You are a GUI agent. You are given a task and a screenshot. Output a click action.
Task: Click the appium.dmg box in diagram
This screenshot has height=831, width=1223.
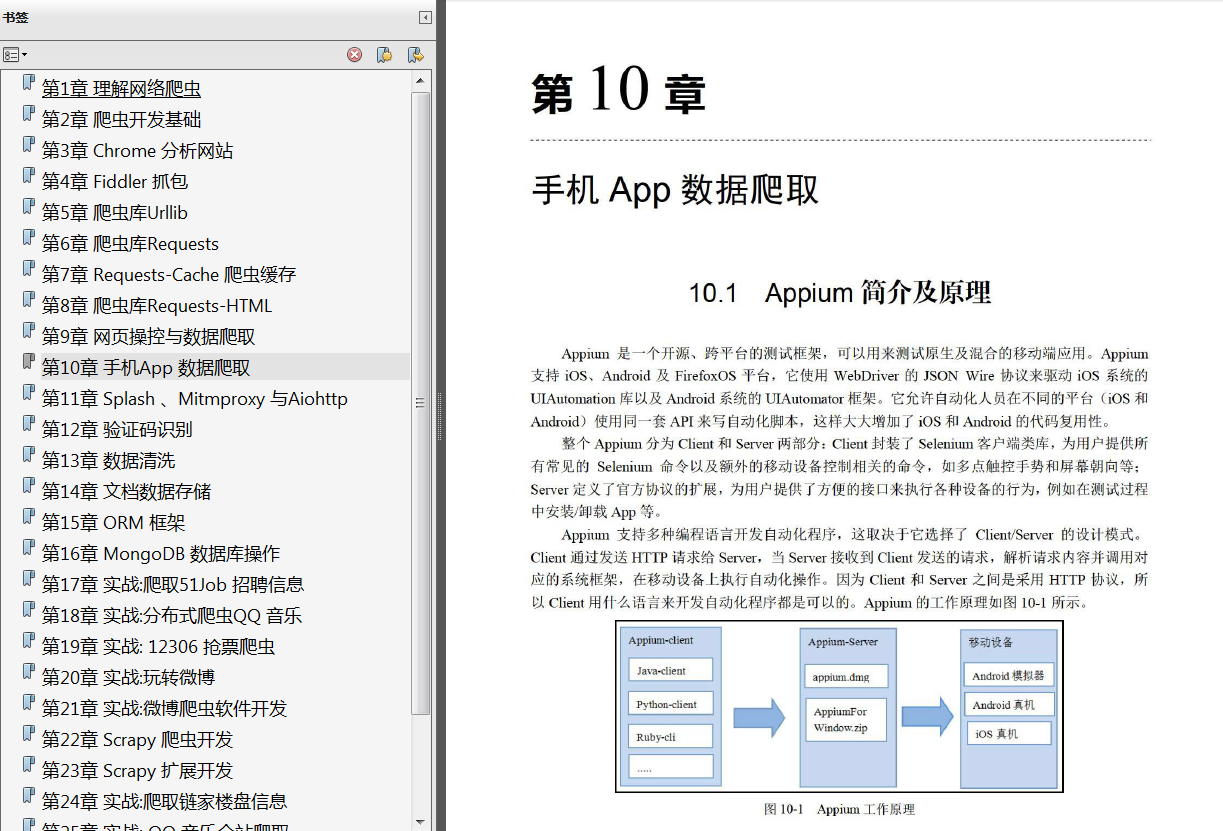click(x=846, y=676)
